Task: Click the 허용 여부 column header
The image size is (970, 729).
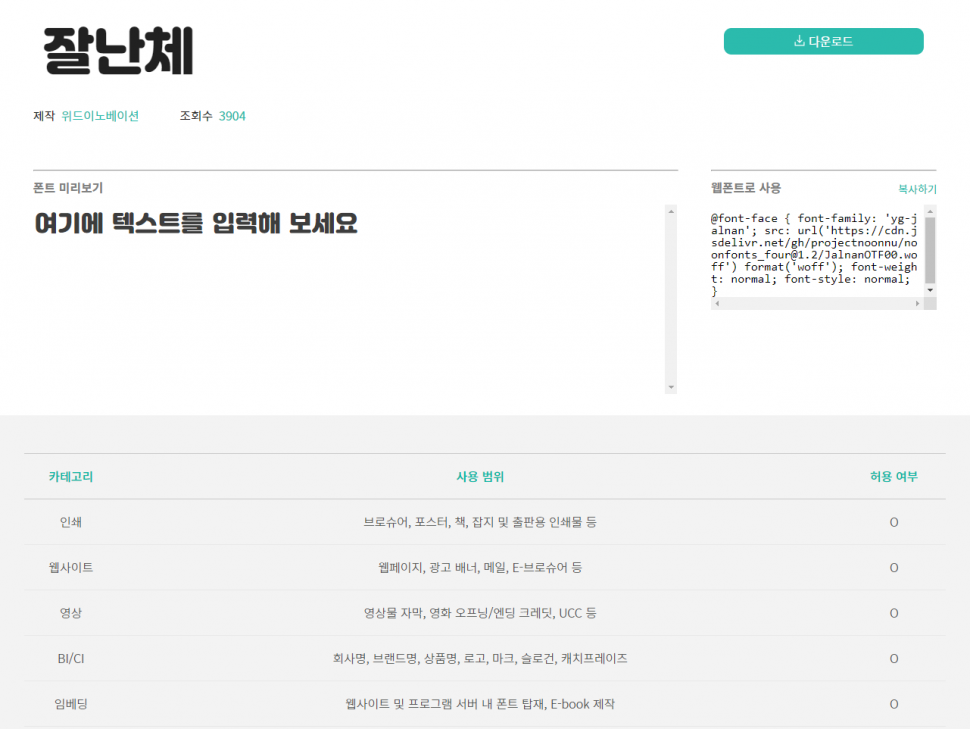Action: [x=893, y=477]
